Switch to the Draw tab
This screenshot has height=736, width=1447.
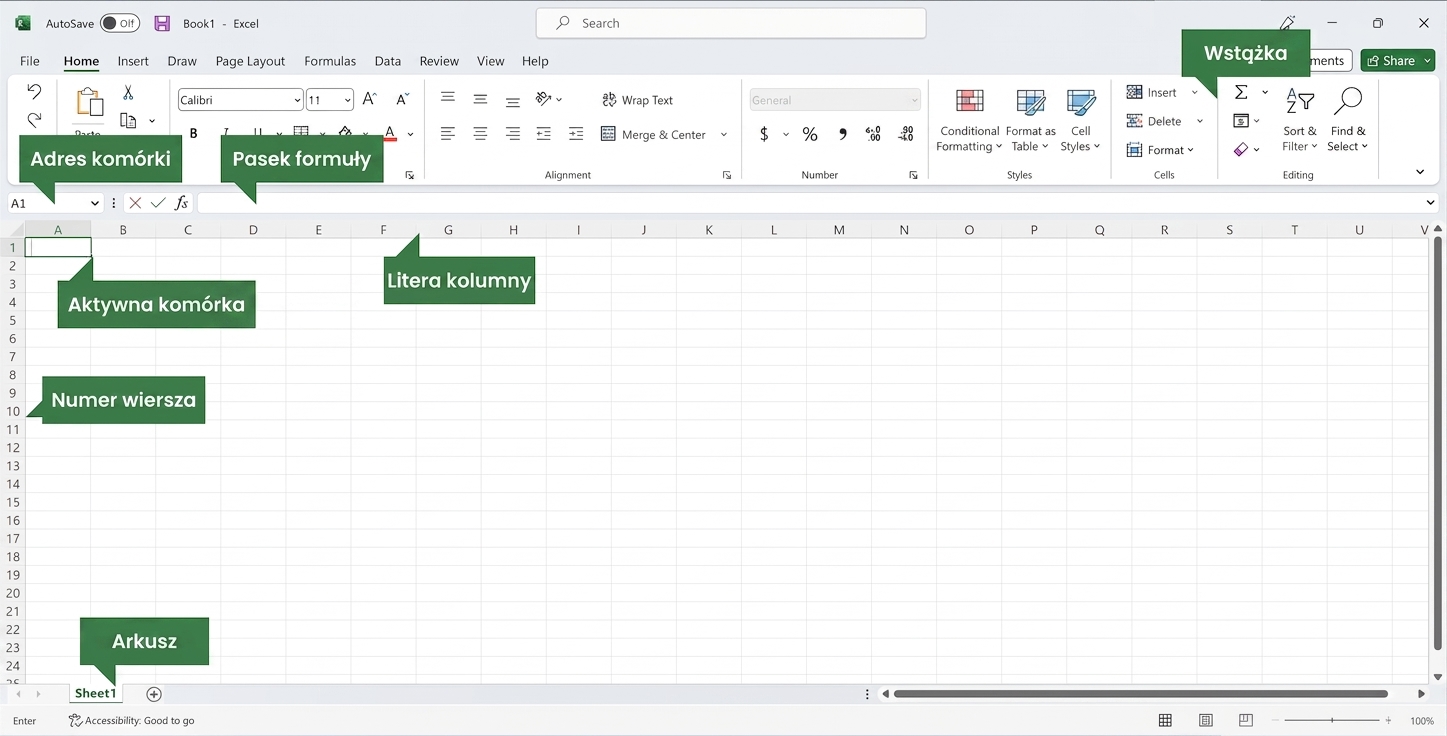(x=182, y=61)
